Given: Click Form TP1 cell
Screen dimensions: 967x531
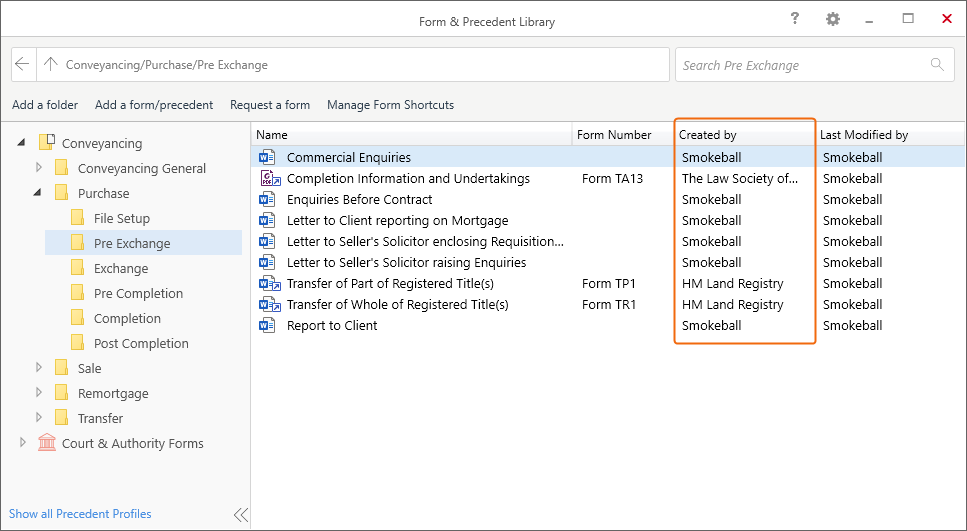Looking at the screenshot, I should (x=609, y=283).
